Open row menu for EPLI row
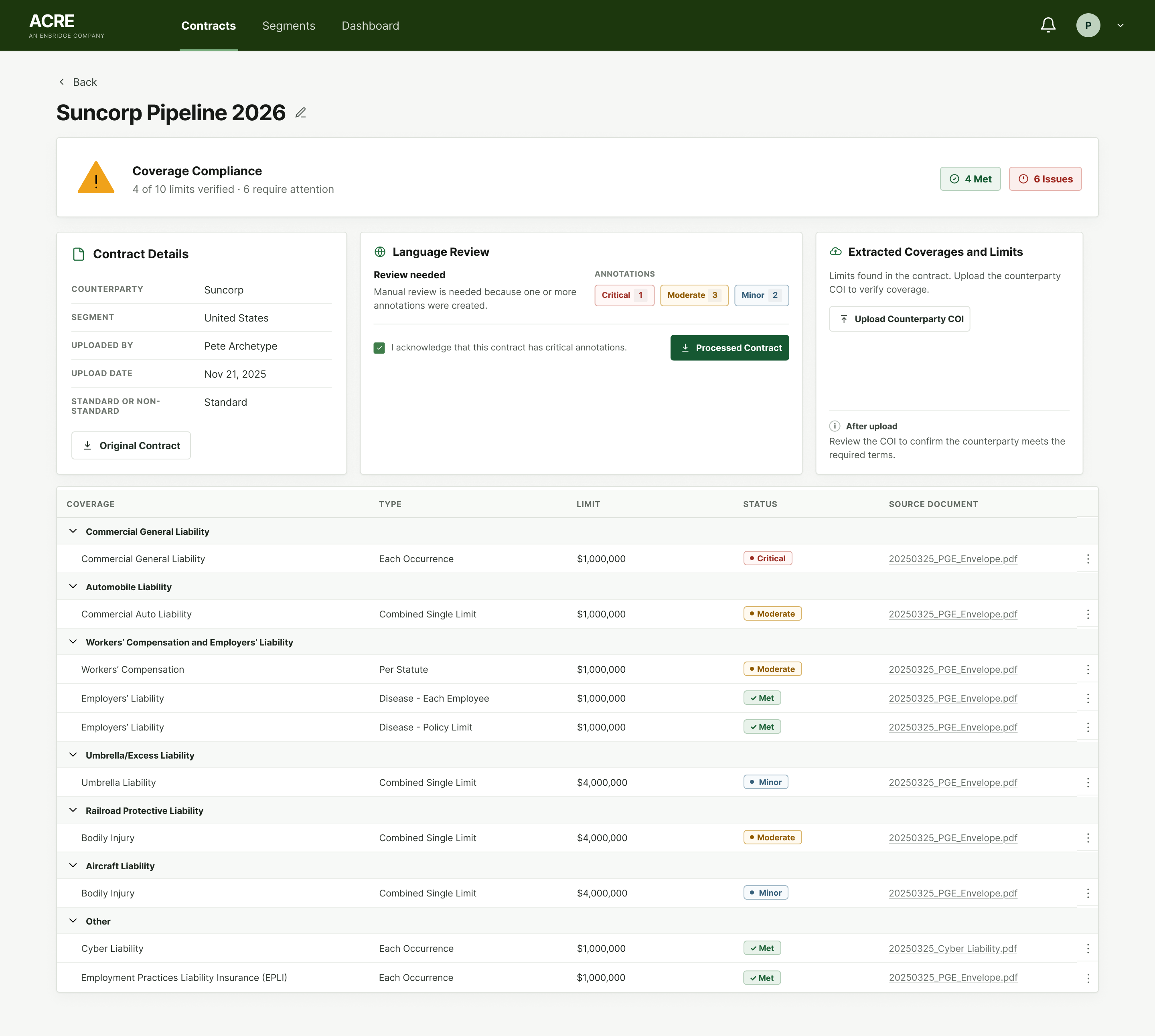This screenshot has height=1036, width=1155. (1088, 978)
